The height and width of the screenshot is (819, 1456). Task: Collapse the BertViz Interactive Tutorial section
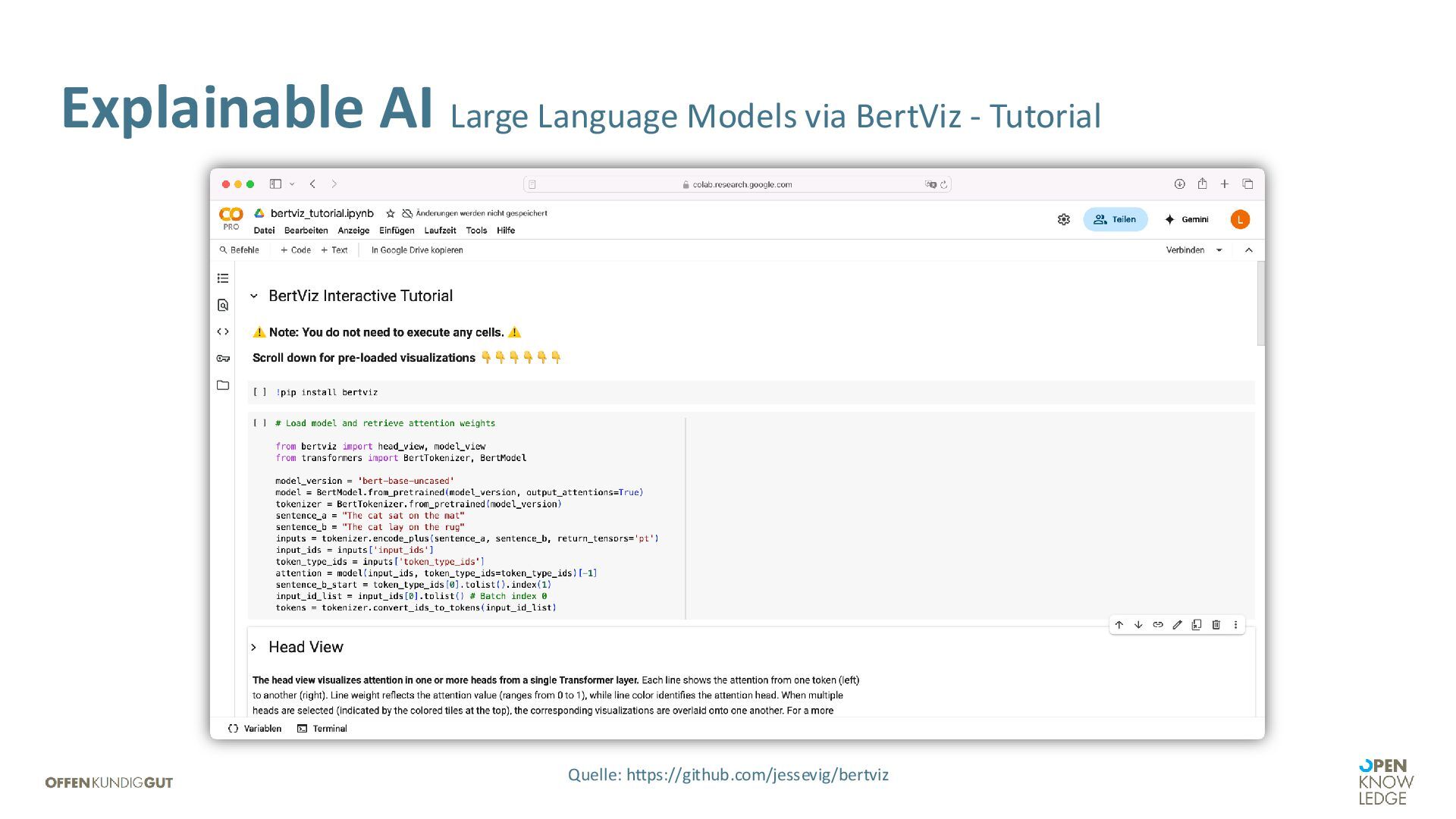[x=254, y=296]
